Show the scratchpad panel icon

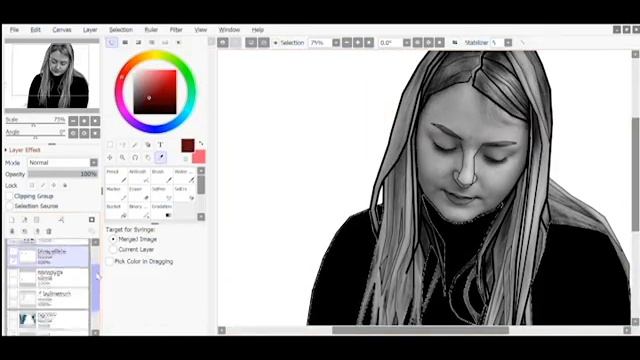[178, 42]
